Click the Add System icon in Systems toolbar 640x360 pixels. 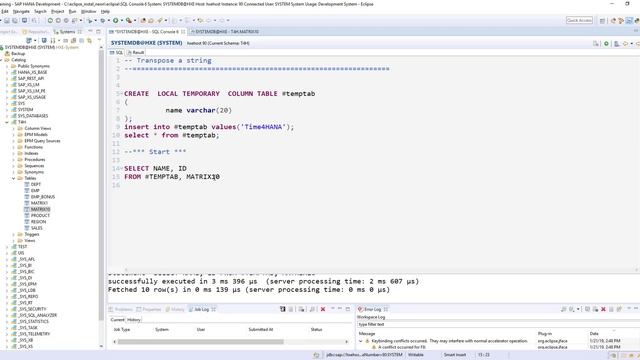[x=29, y=40]
